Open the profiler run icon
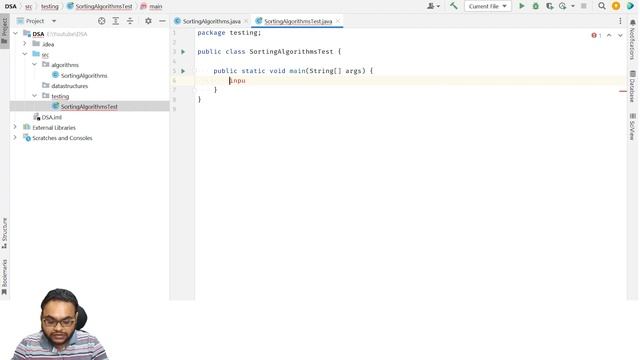The height and width of the screenshot is (360, 640). 563,6
